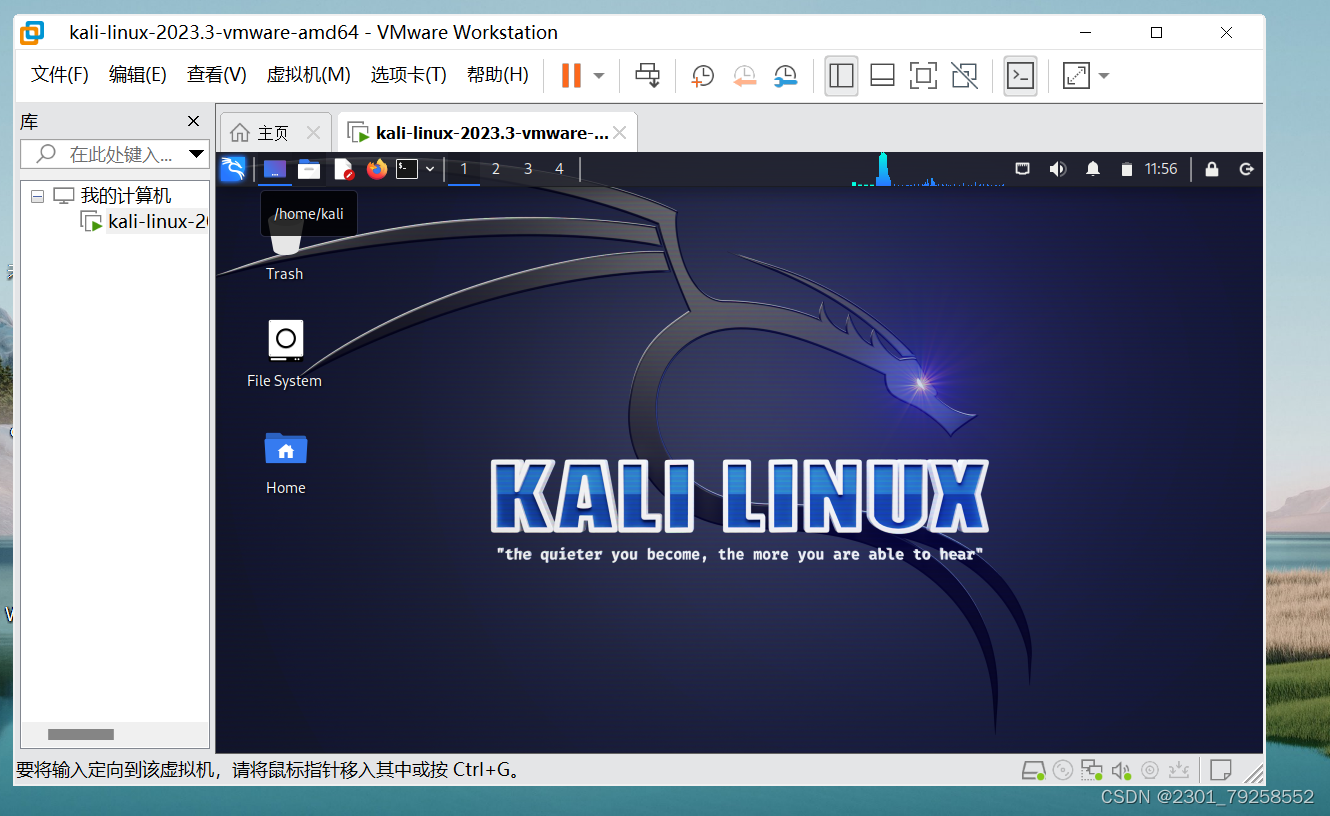This screenshot has height=816, width=1330.
Task: Toggle the thumbnail bar view
Action: coord(882,75)
